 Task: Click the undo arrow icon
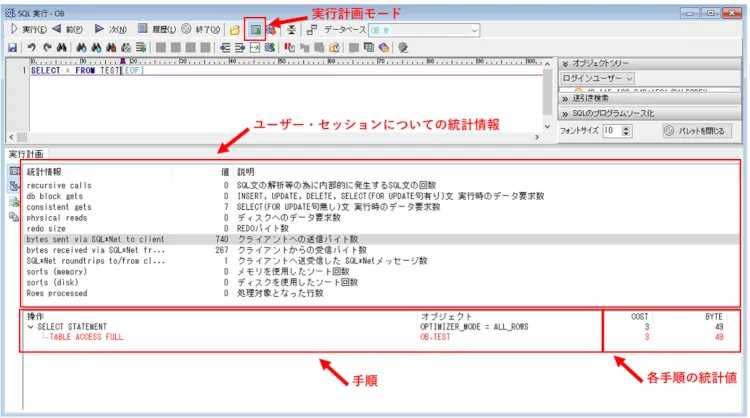(x=32, y=47)
